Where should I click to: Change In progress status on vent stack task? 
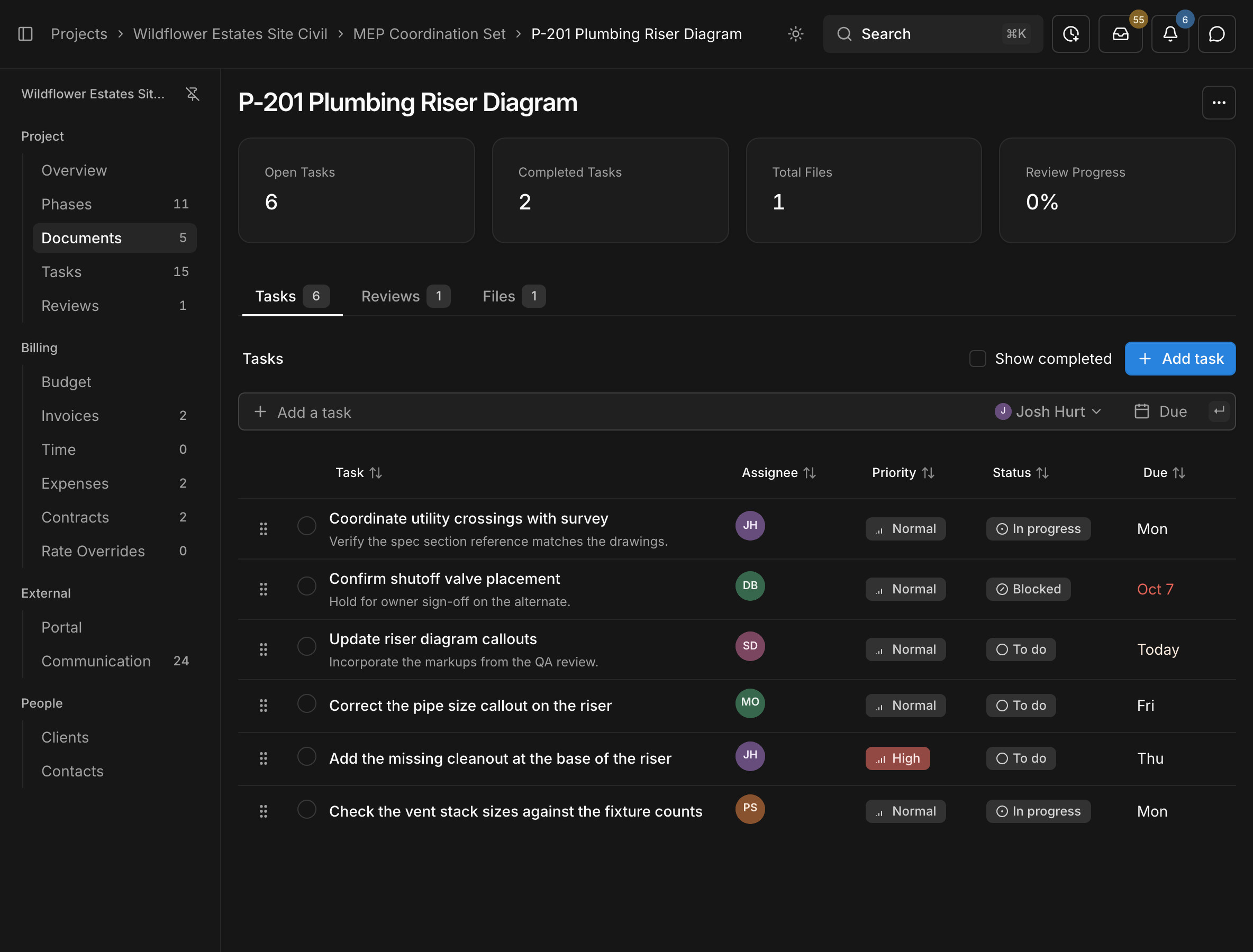click(x=1038, y=811)
